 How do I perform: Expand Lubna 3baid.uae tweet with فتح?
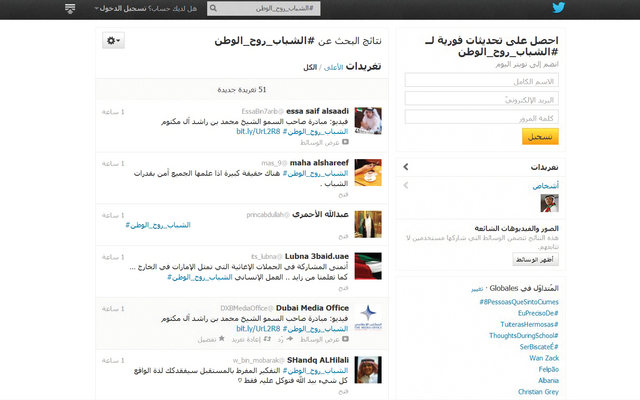pos(343,288)
